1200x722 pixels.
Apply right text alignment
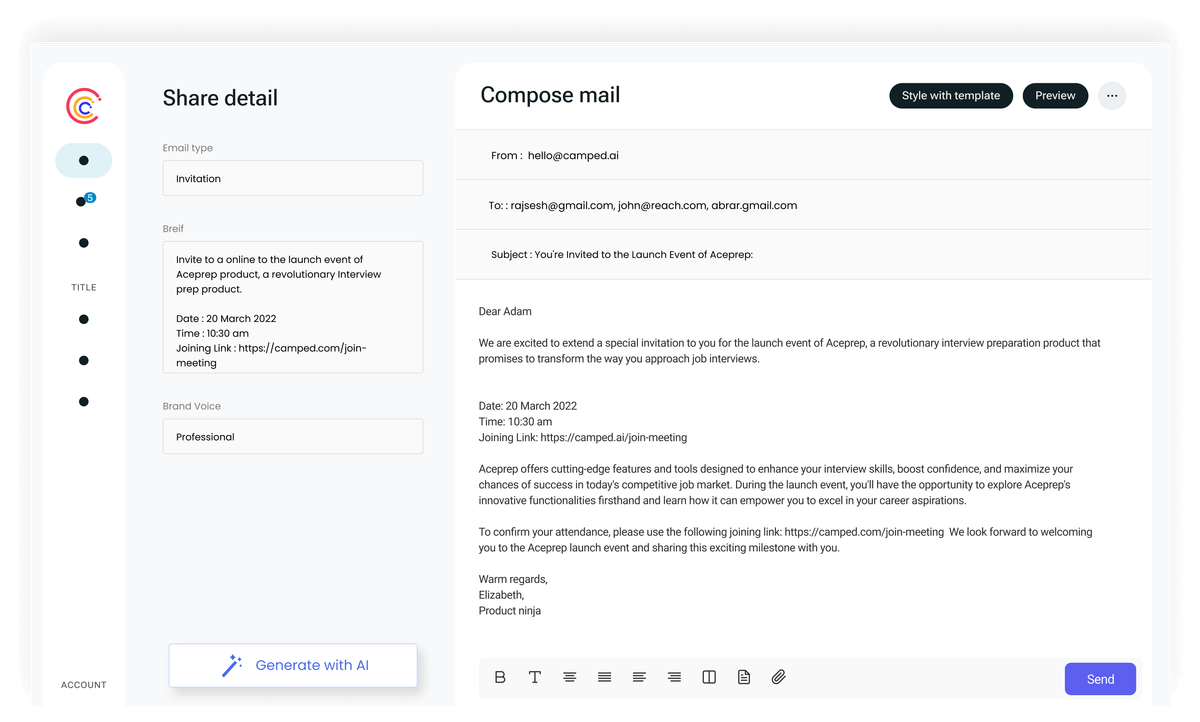(674, 677)
